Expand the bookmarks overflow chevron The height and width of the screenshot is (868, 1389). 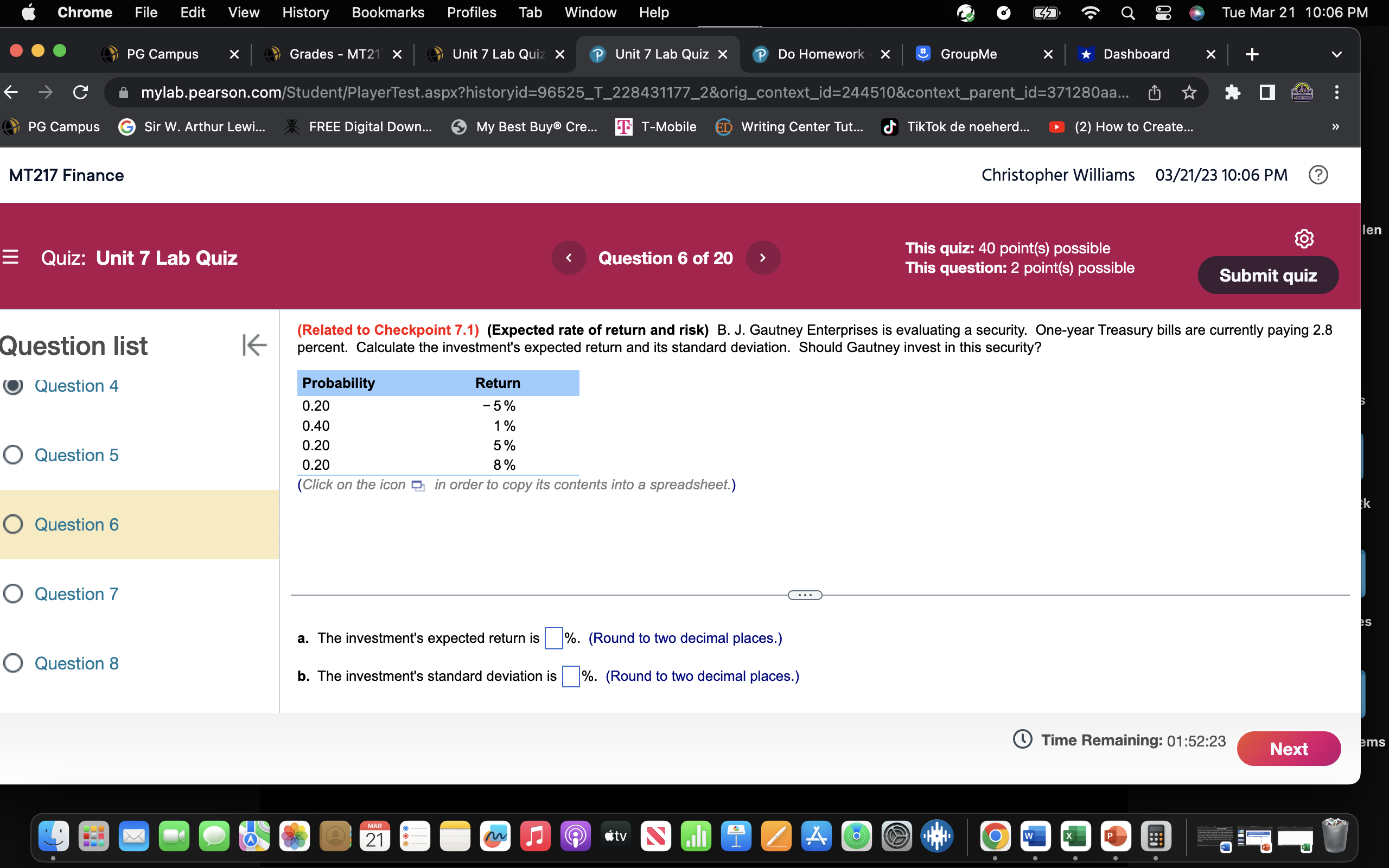pyautogui.click(x=1336, y=127)
